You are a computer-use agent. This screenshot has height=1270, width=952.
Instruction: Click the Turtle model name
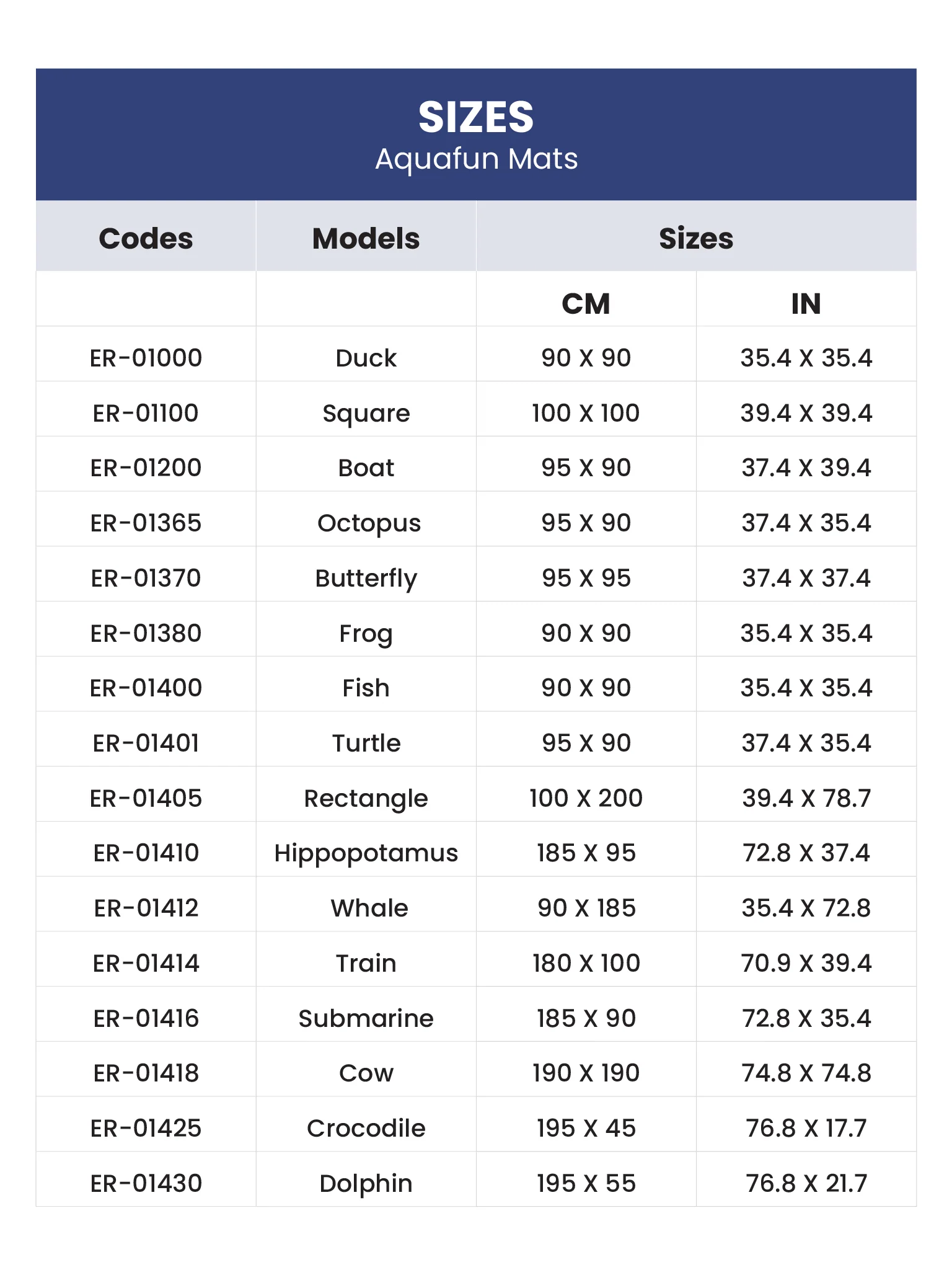pyautogui.click(x=366, y=743)
